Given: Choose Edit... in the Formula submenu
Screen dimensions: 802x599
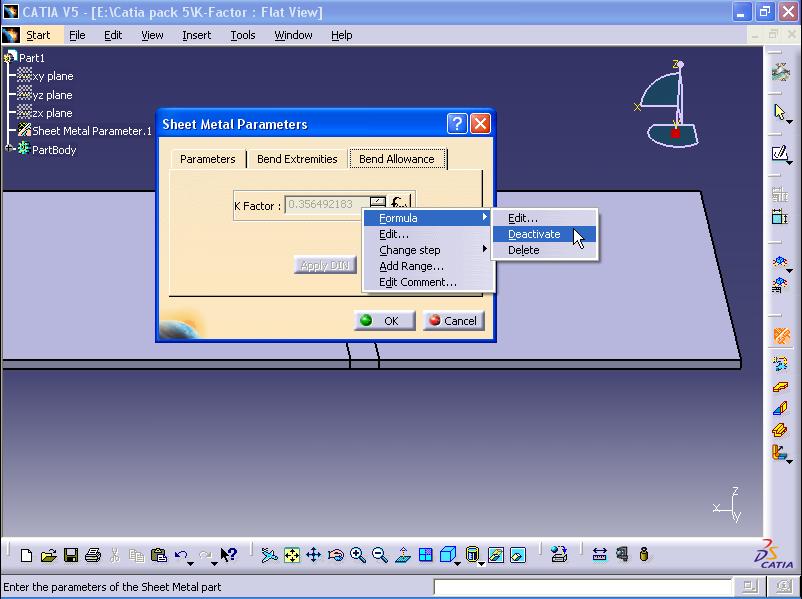Looking at the screenshot, I should [x=545, y=218].
